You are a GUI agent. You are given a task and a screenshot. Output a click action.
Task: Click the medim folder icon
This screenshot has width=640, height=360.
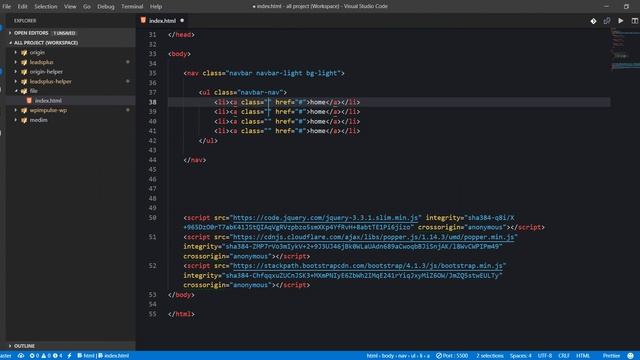tap(24, 120)
